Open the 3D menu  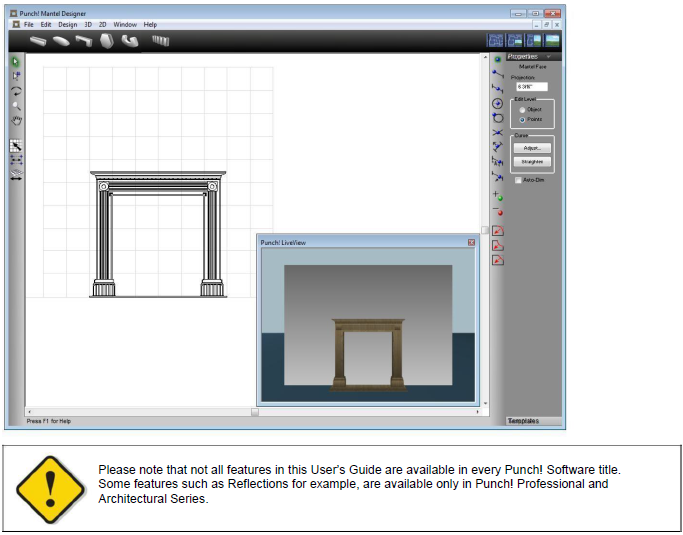[88, 25]
